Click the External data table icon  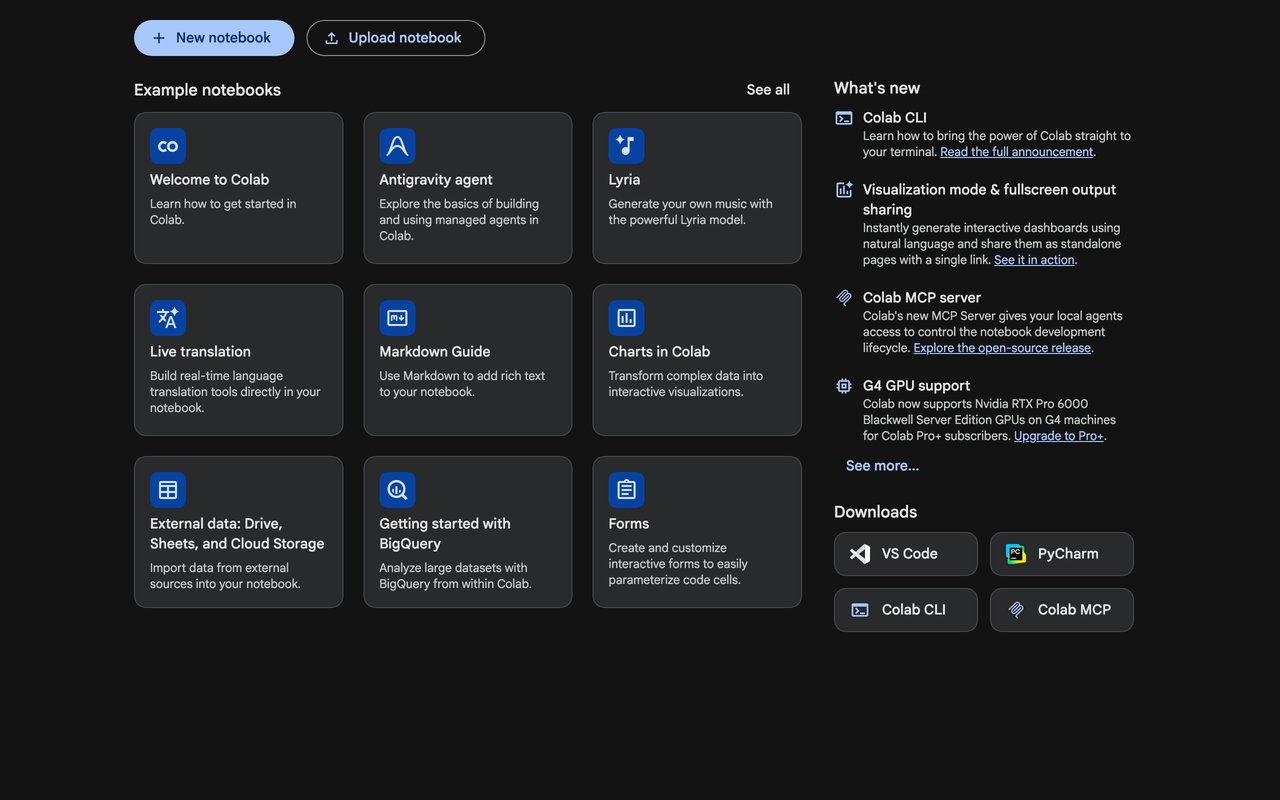point(168,490)
